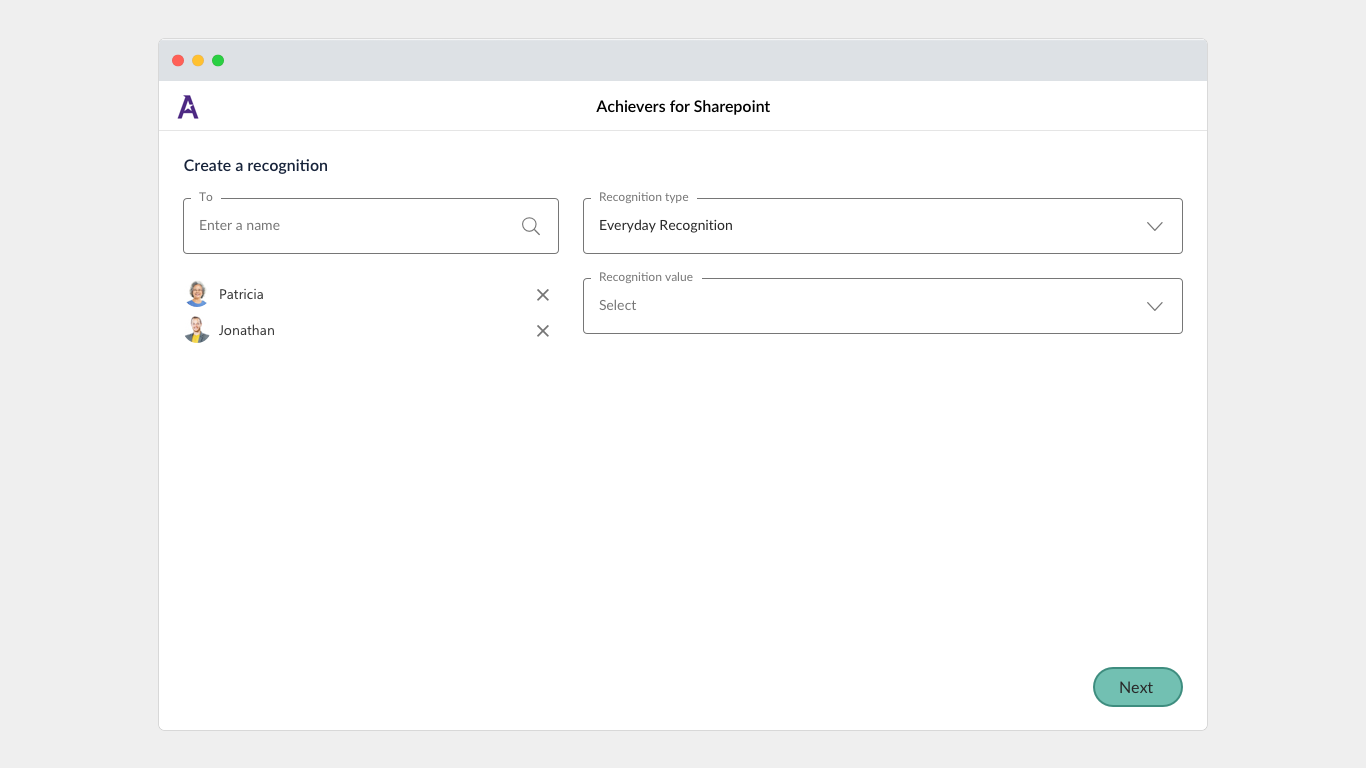Click the "Everyday Recognition" selected value

click(x=666, y=226)
